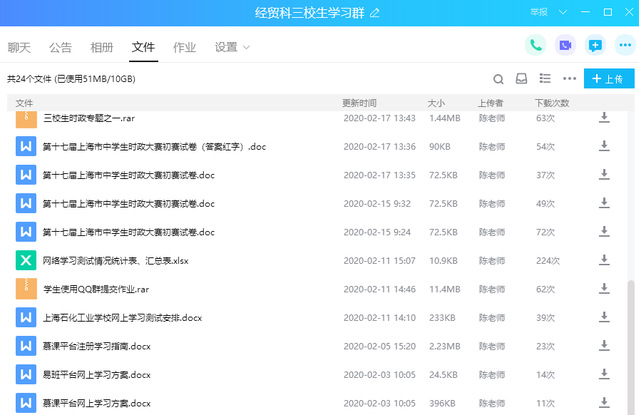Start a group video call
Viewport: 639px width, 415px height.
565,45
